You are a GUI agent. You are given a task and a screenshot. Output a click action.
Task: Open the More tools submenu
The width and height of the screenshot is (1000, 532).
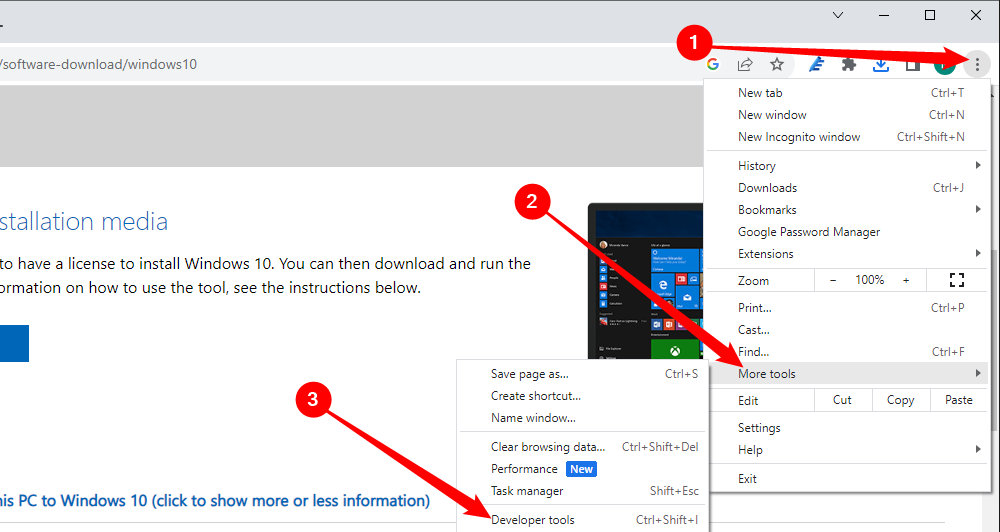(x=850, y=374)
